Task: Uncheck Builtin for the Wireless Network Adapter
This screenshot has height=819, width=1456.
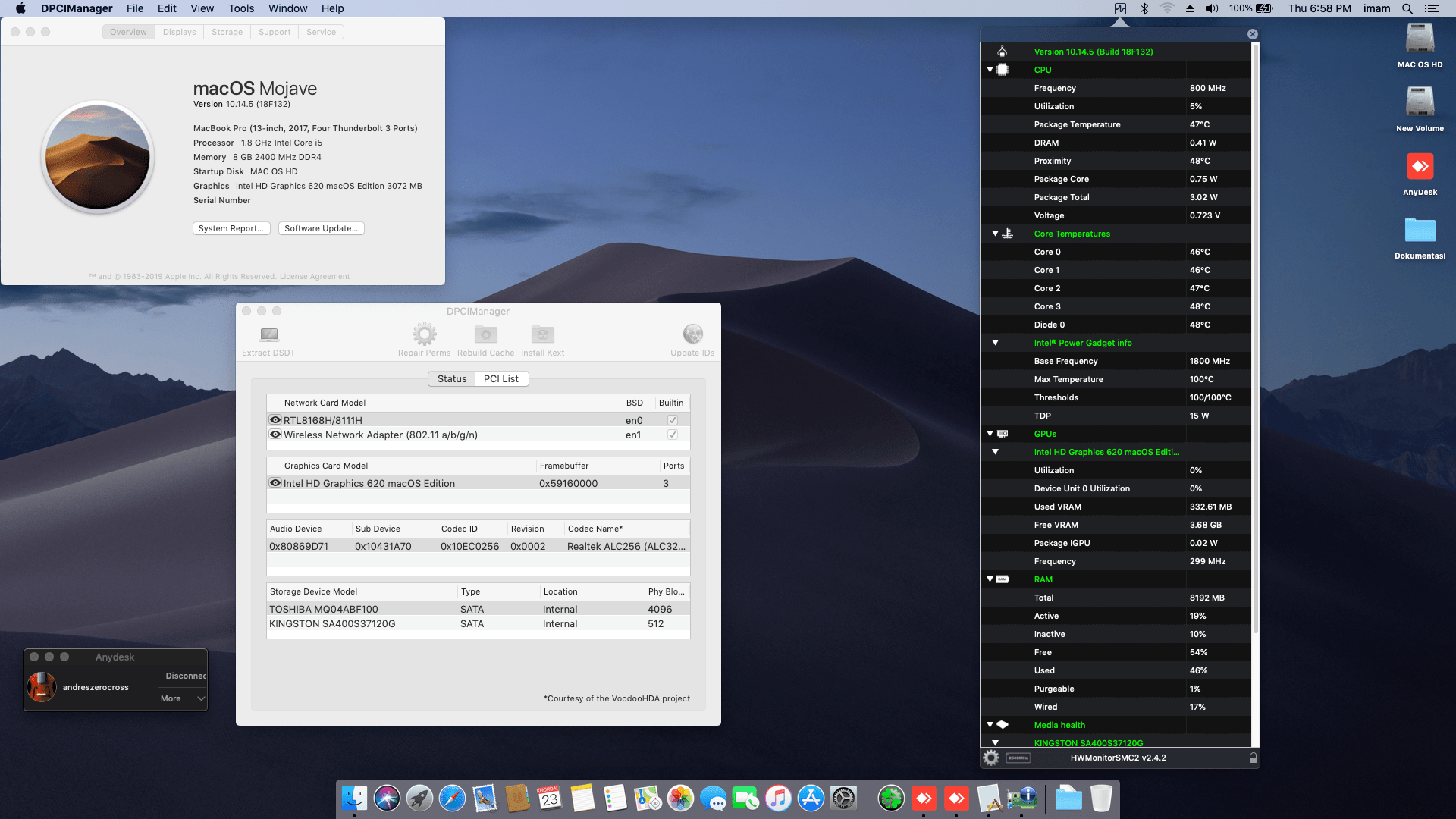Action: coord(672,435)
